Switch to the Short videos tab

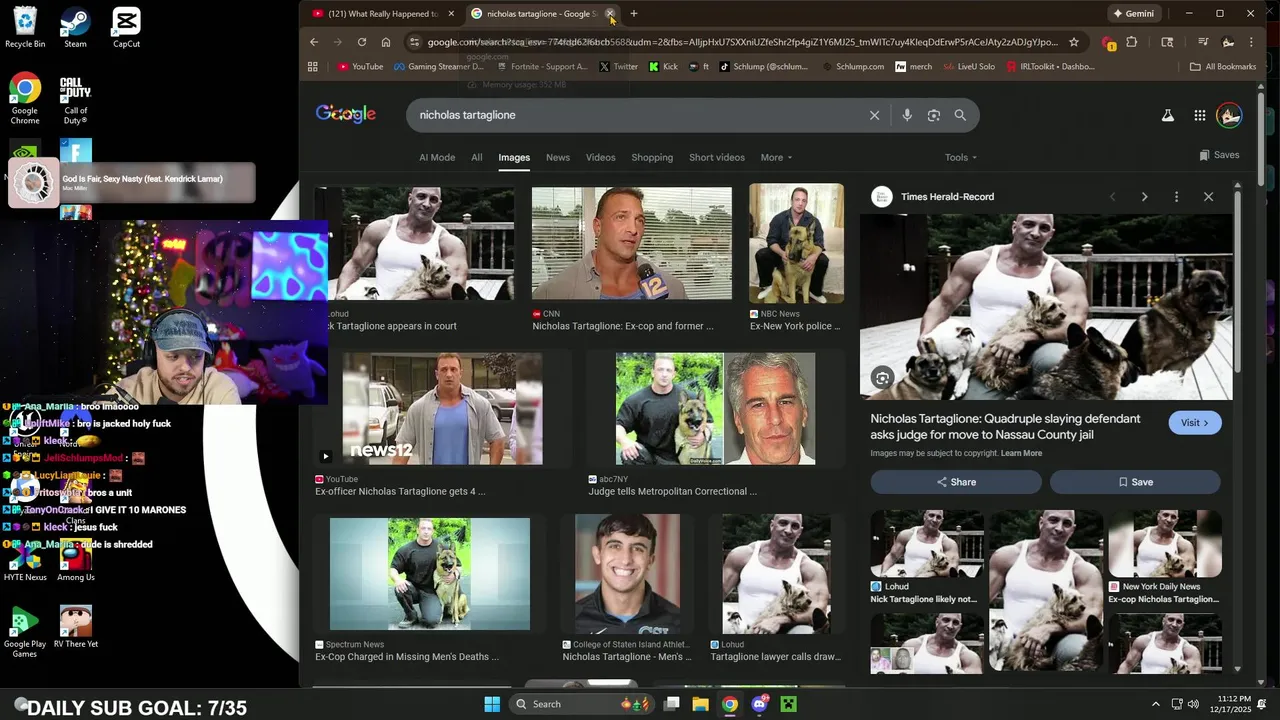click(x=717, y=157)
